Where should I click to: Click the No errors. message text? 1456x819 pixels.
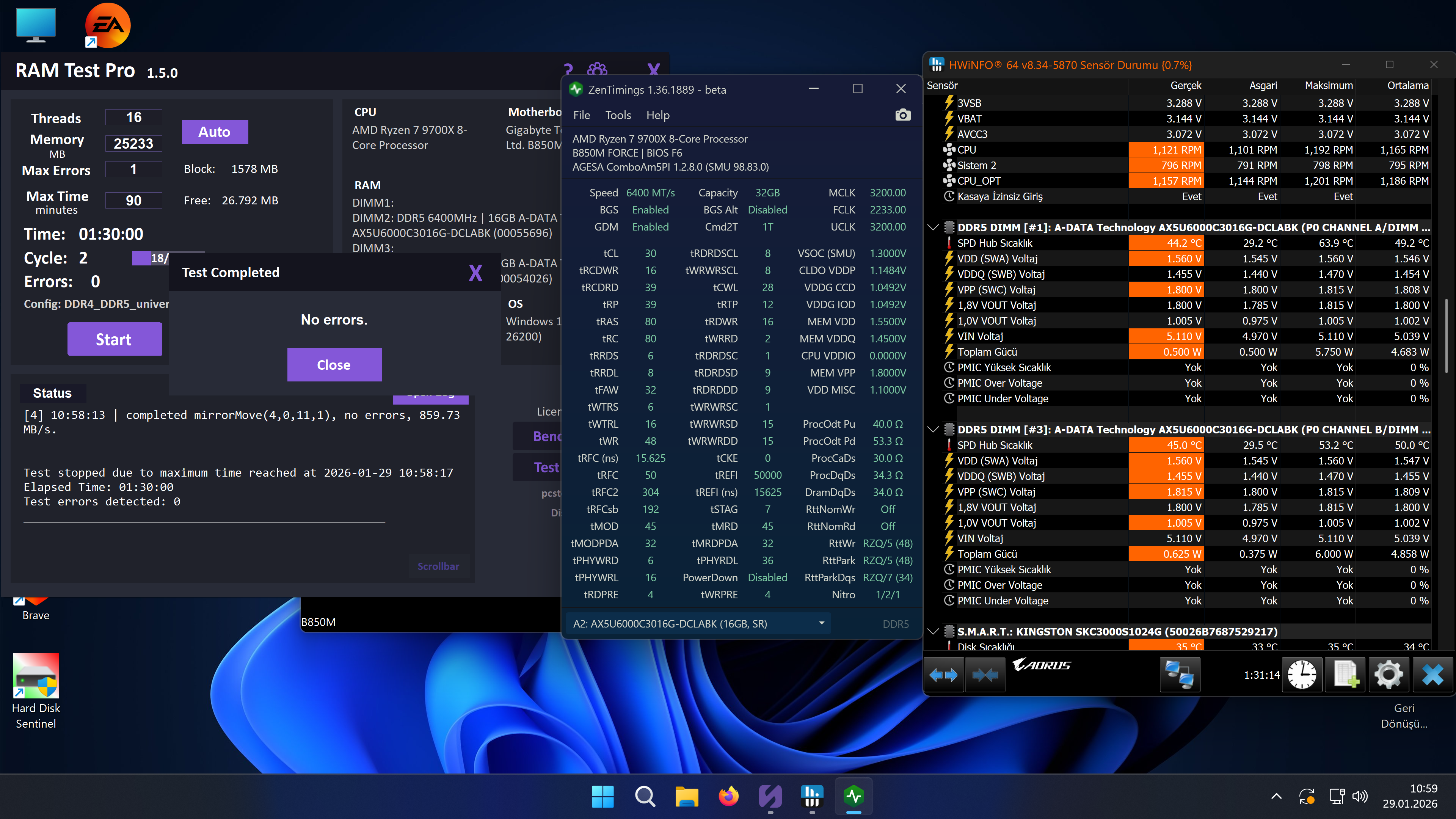334,320
